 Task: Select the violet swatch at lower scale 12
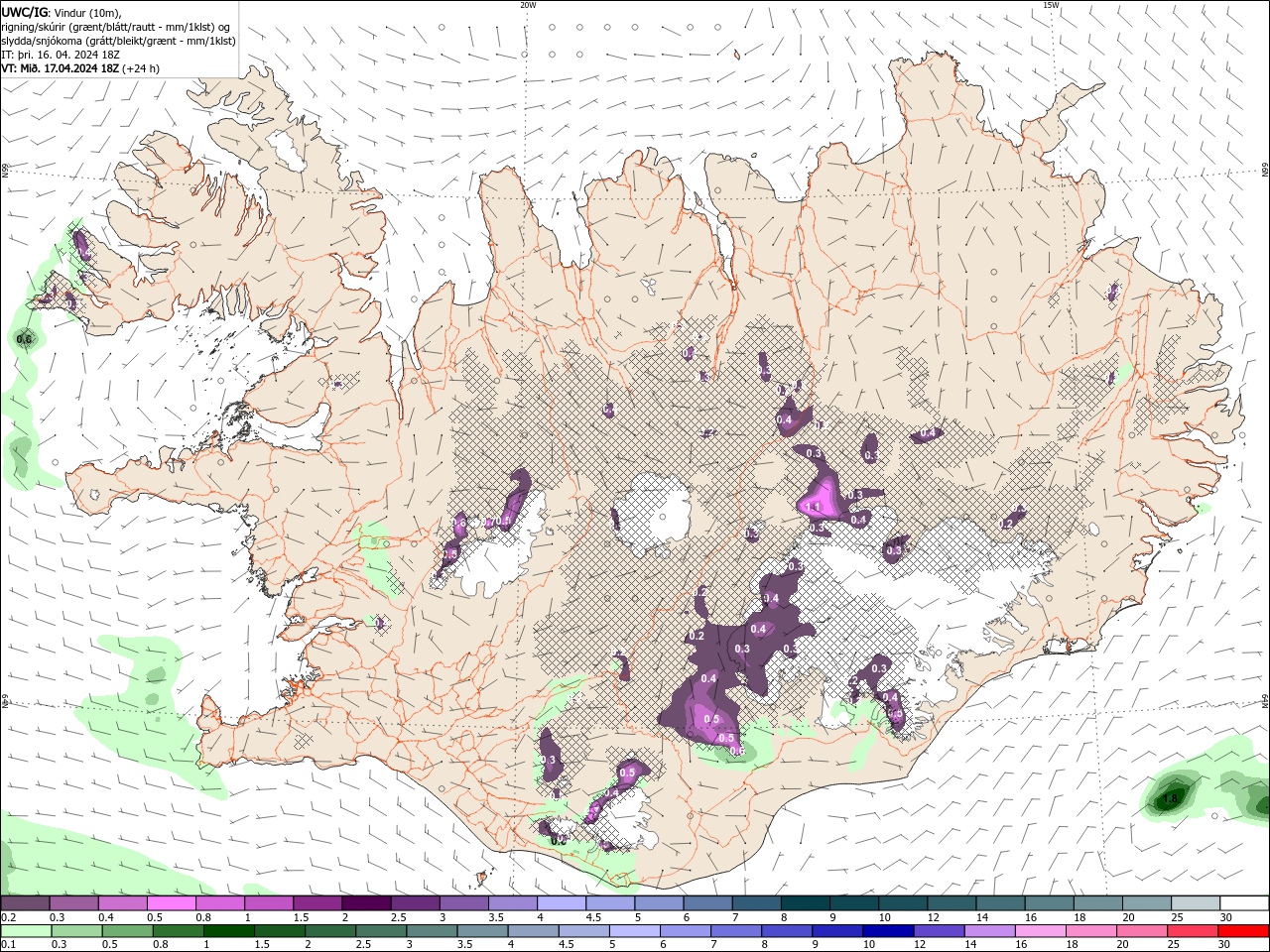[939, 931]
